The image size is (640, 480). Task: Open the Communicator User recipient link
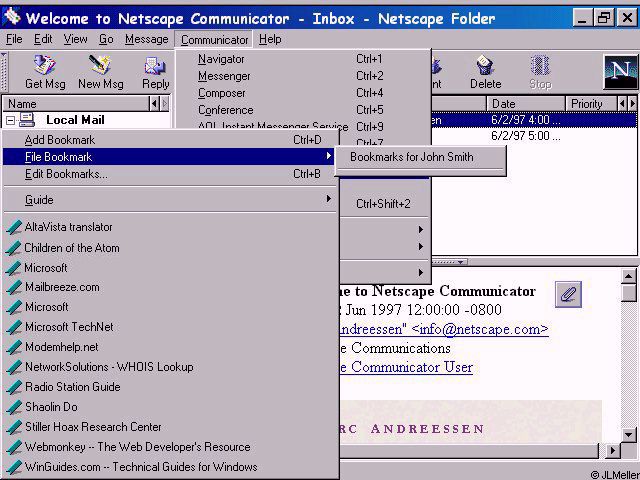406,367
